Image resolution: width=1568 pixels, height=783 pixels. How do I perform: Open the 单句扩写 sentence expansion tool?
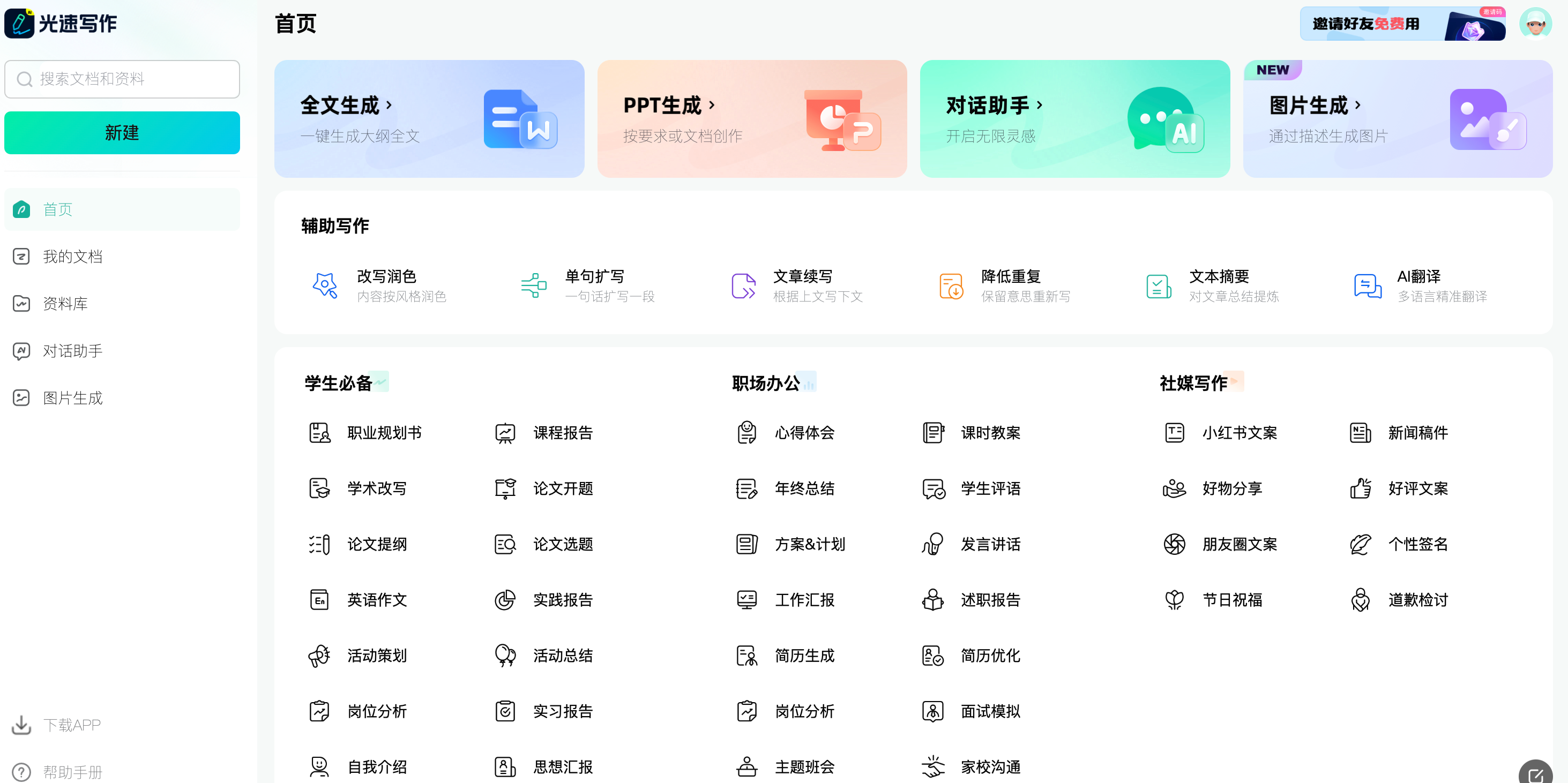[593, 285]
